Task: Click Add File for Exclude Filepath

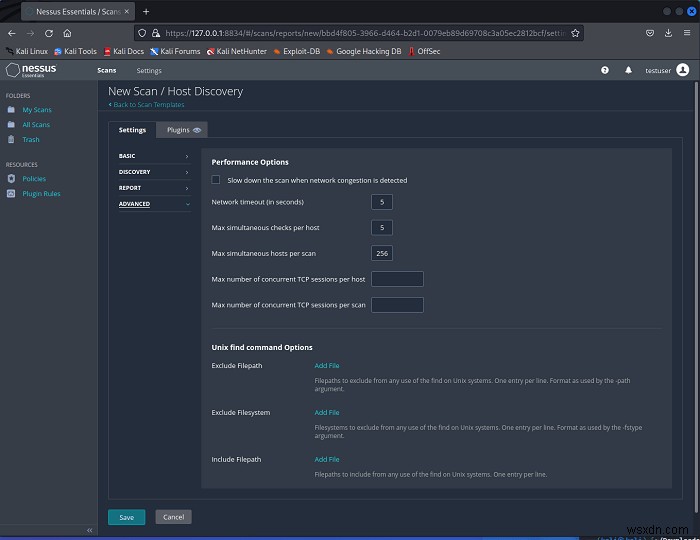Action: click(x=327, y=366)
